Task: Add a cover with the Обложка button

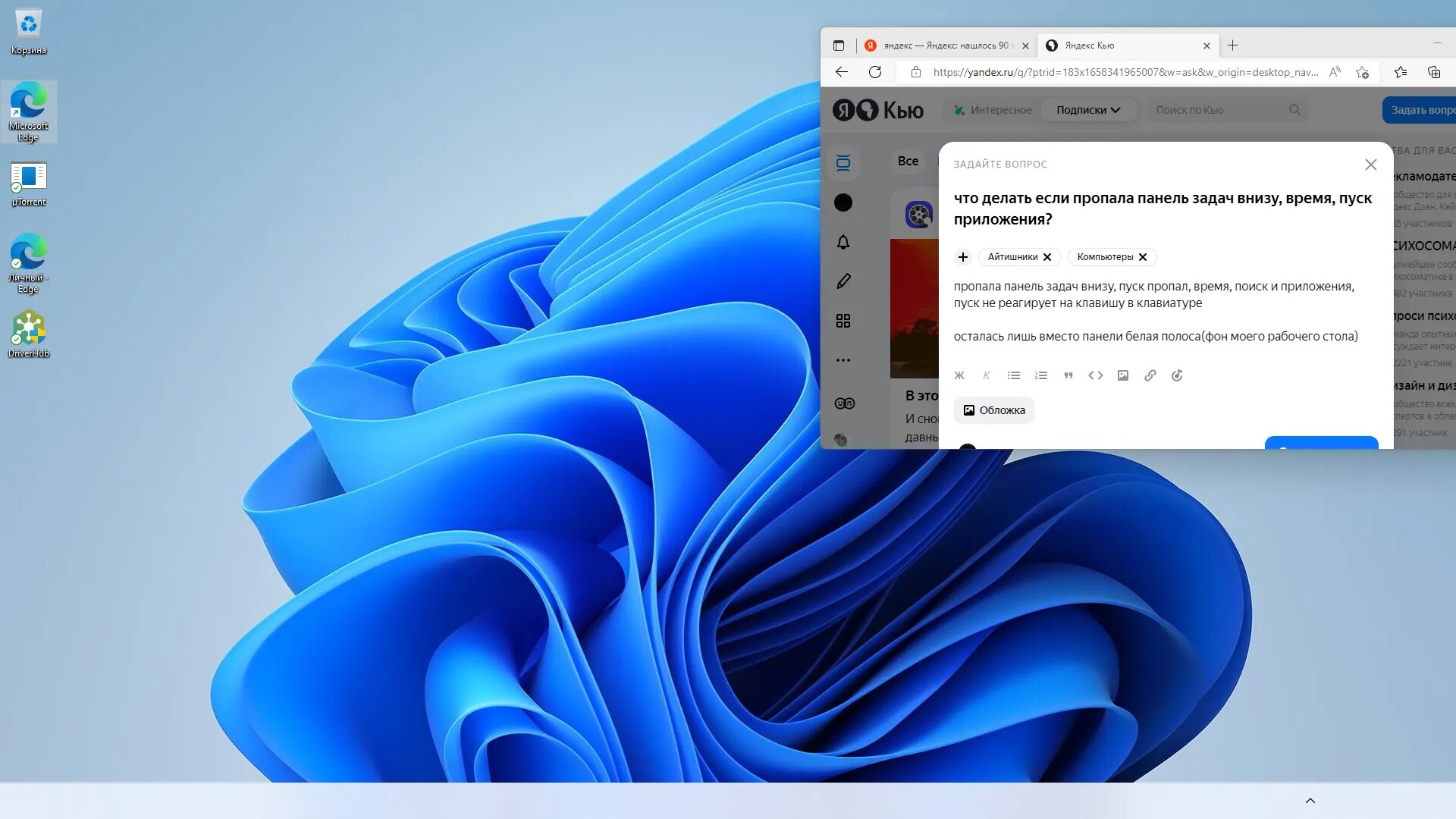Action: tap(994, 410)
